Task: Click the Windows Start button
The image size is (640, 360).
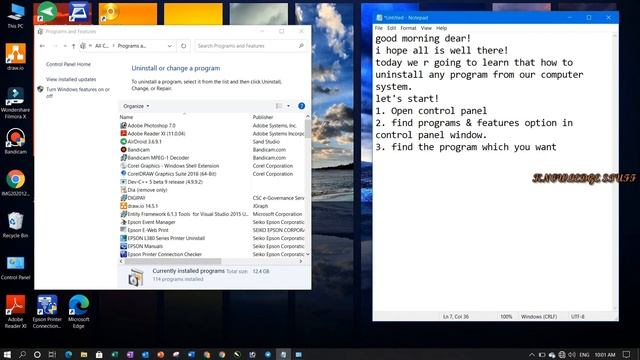Action: (7, 354)
